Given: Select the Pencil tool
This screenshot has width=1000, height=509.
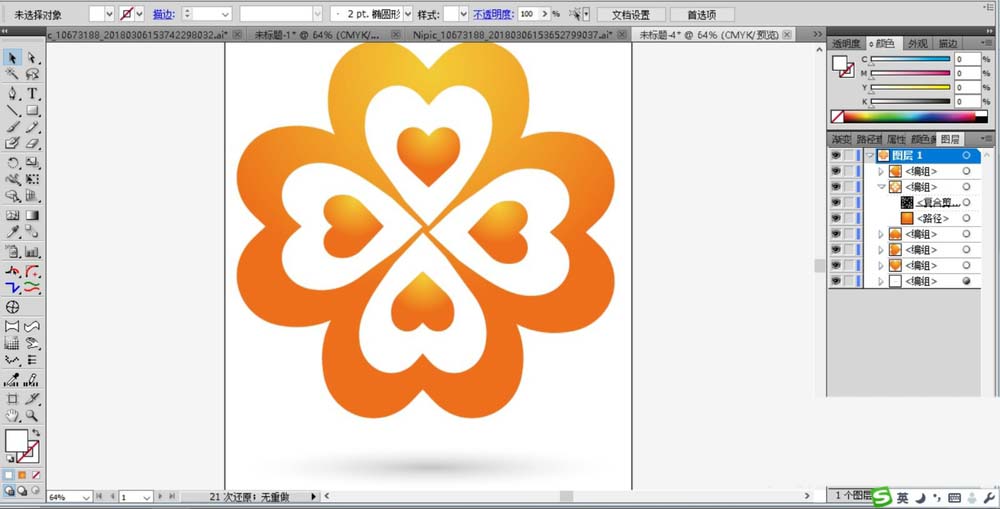Looking at the screenshot, I should tap(32, 127).
